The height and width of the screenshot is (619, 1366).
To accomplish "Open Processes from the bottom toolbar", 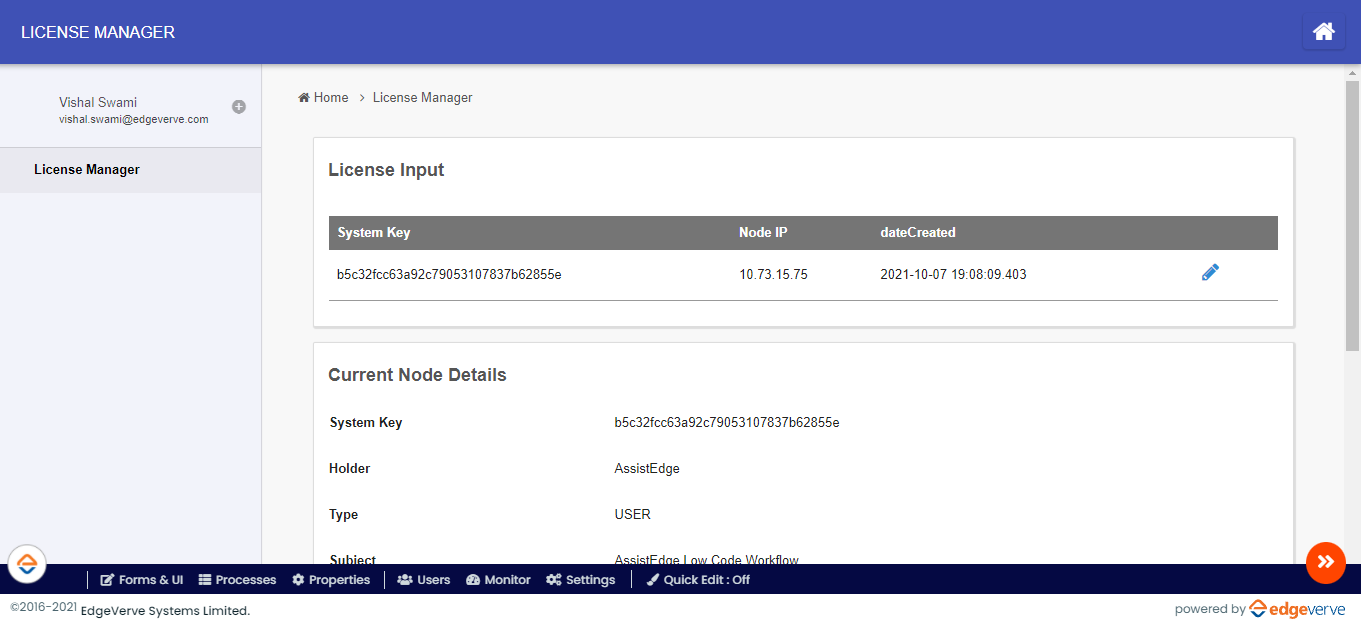I will (237, 580).
